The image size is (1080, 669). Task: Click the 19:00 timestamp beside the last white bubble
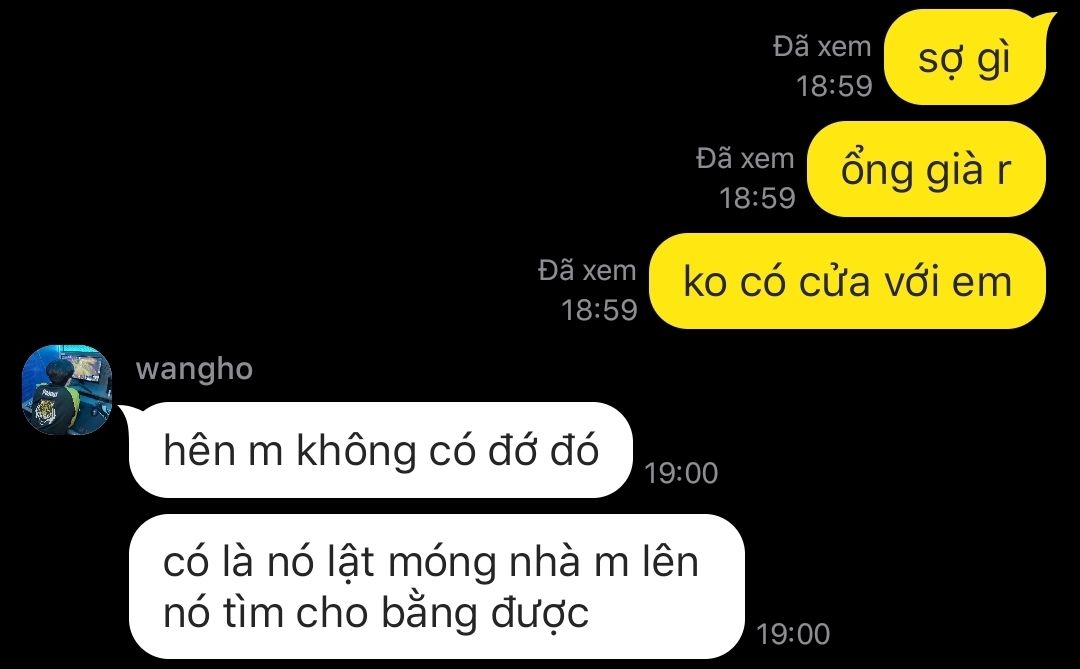pos(793,634)
